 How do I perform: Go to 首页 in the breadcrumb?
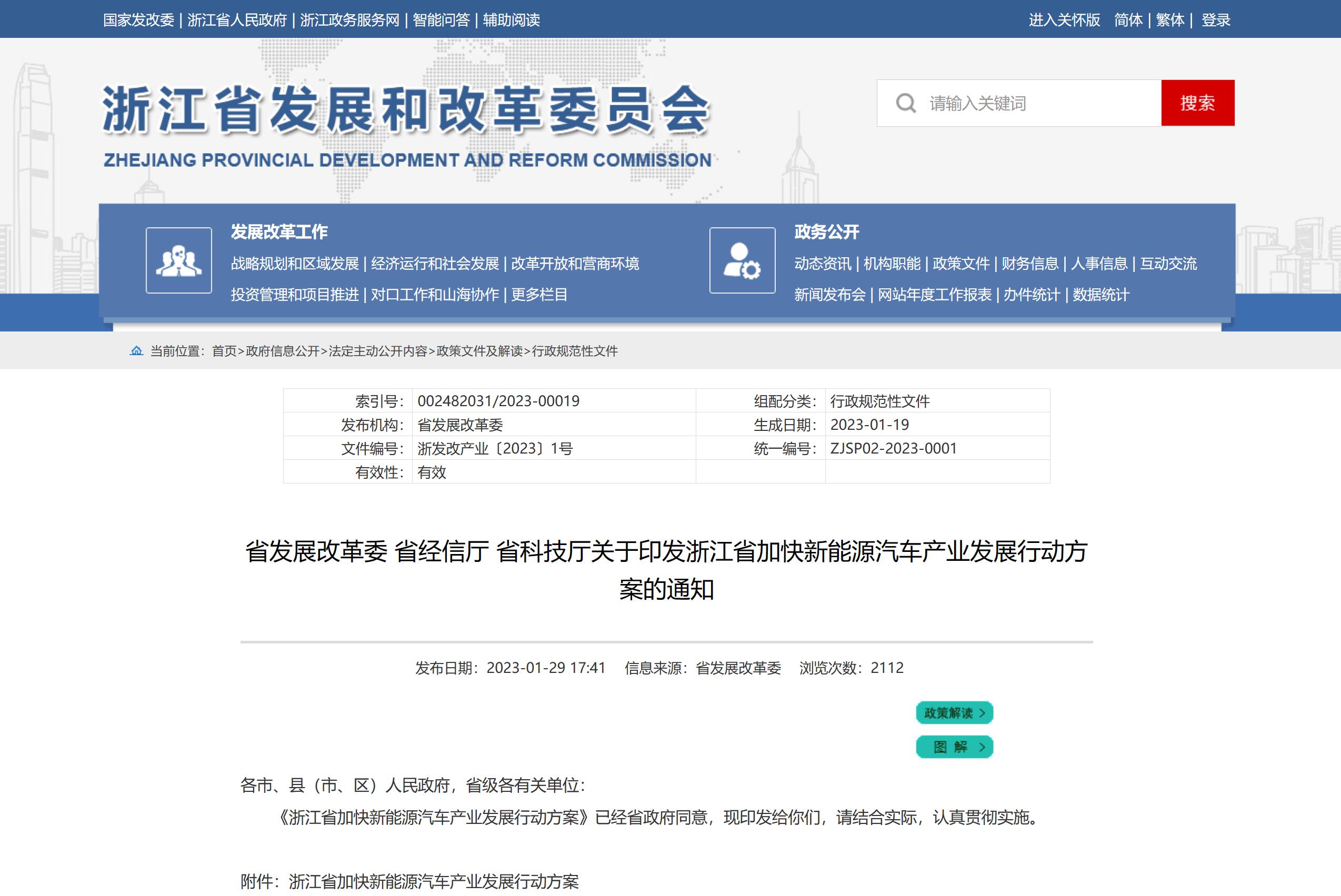tap(224, 351)
